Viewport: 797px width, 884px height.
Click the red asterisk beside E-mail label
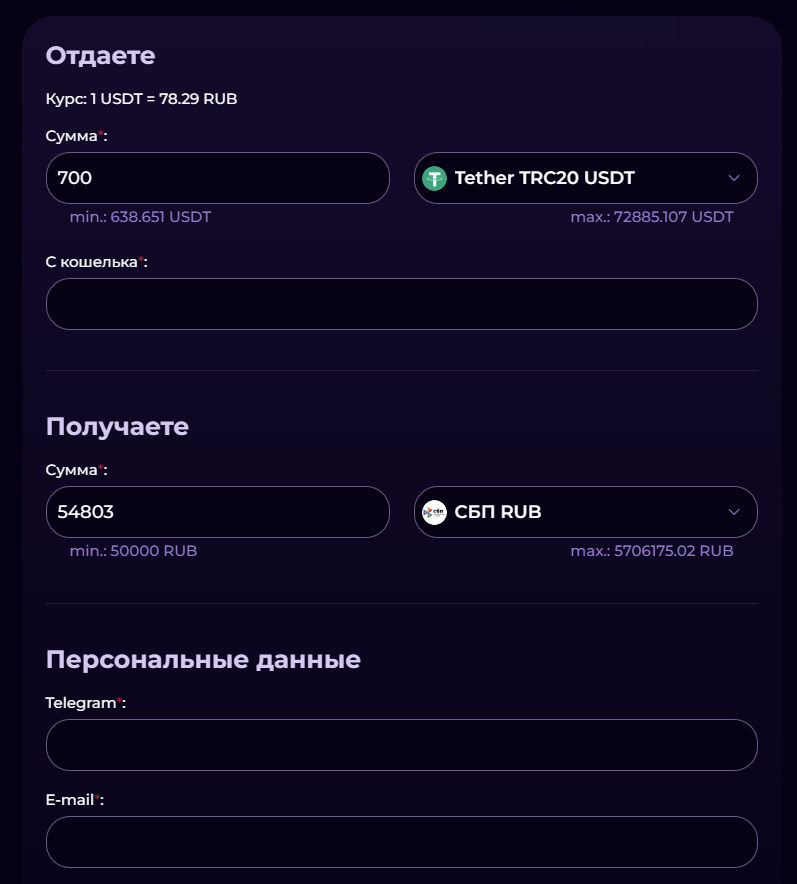97,798
